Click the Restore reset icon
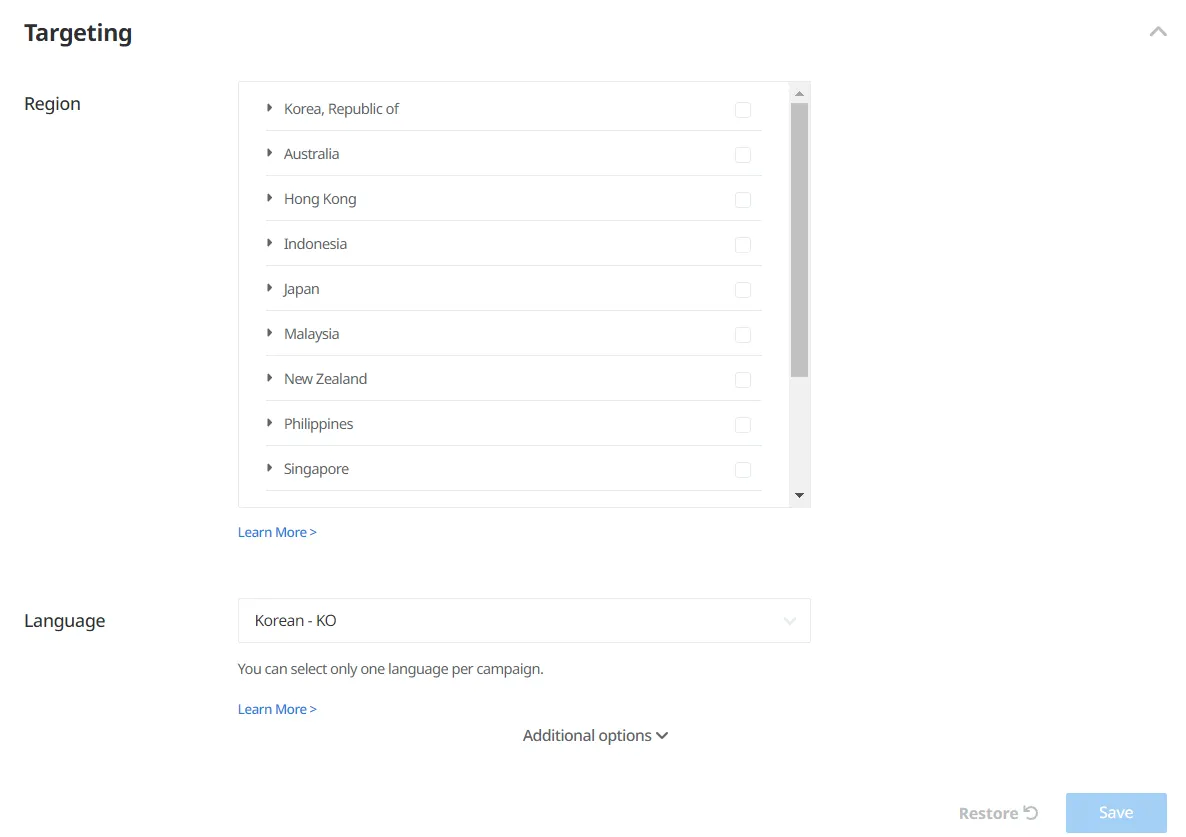 [1031, 813]
